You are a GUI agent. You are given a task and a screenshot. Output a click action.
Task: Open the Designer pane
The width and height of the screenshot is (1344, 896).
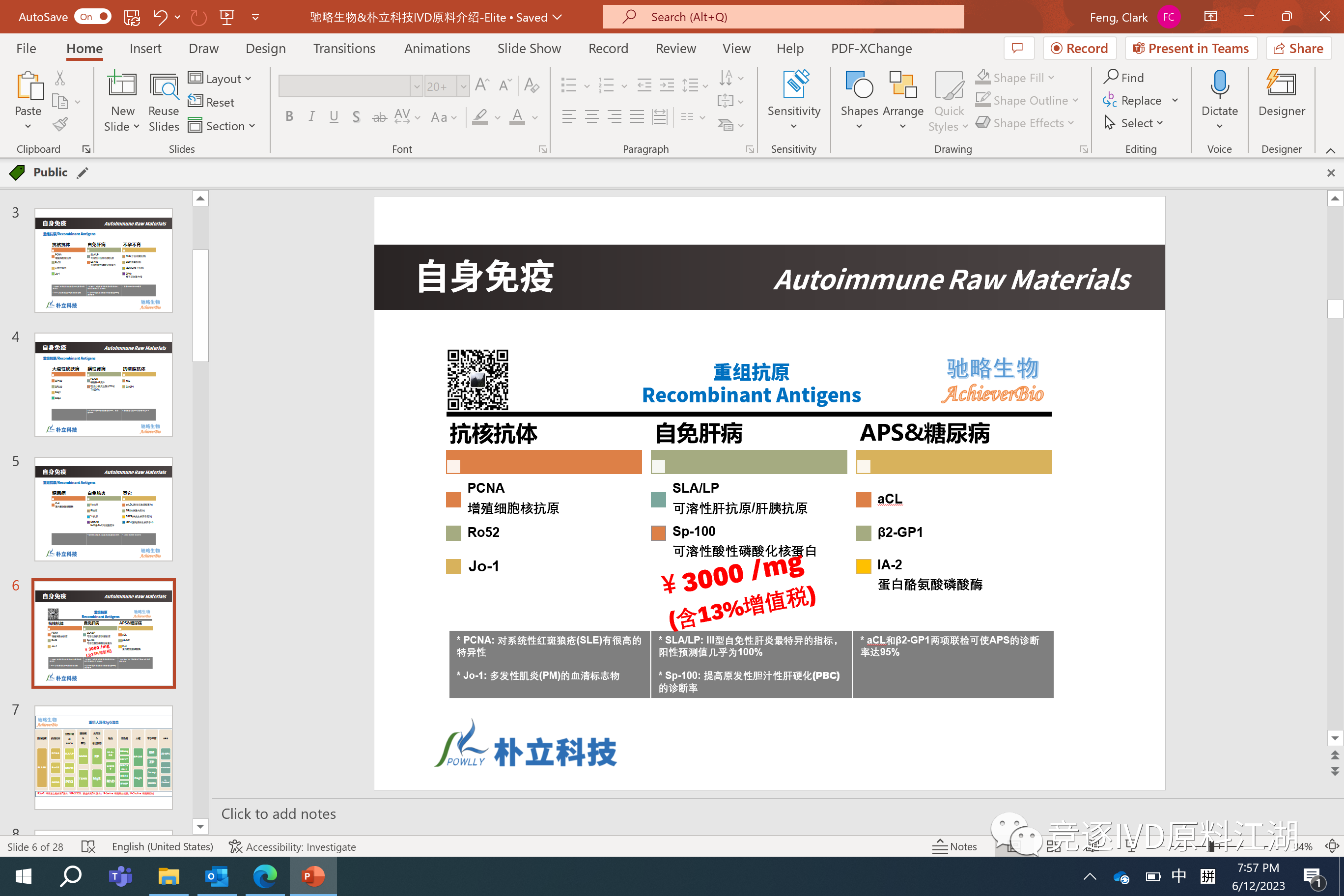click(x=1281, y=94)
